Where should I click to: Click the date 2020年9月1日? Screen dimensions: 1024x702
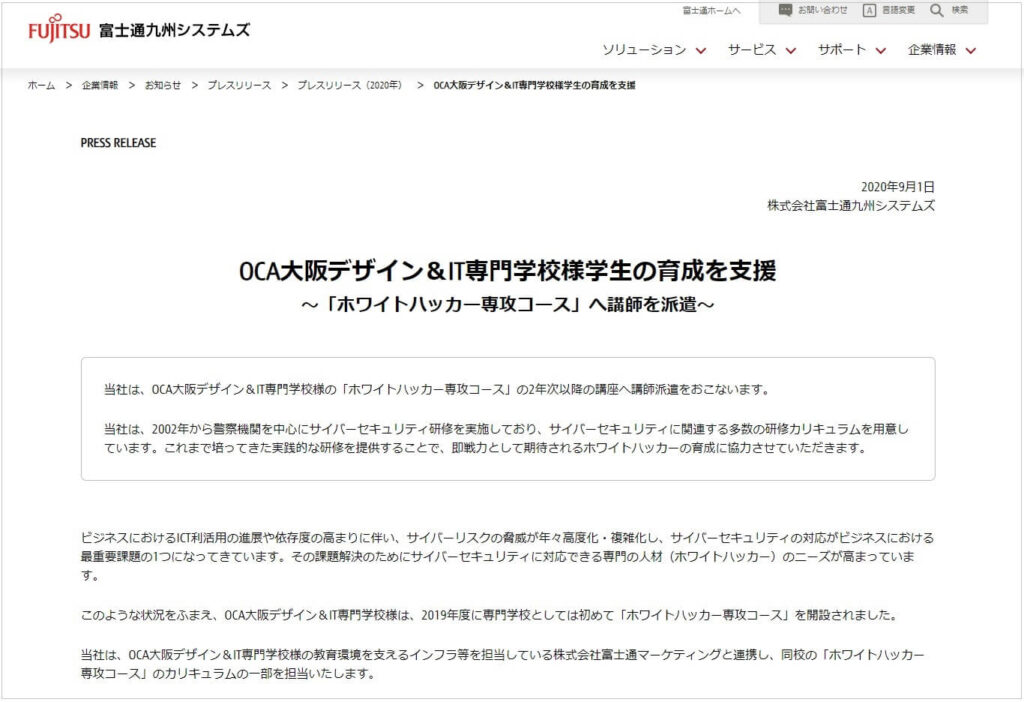[x=897, y=187]
